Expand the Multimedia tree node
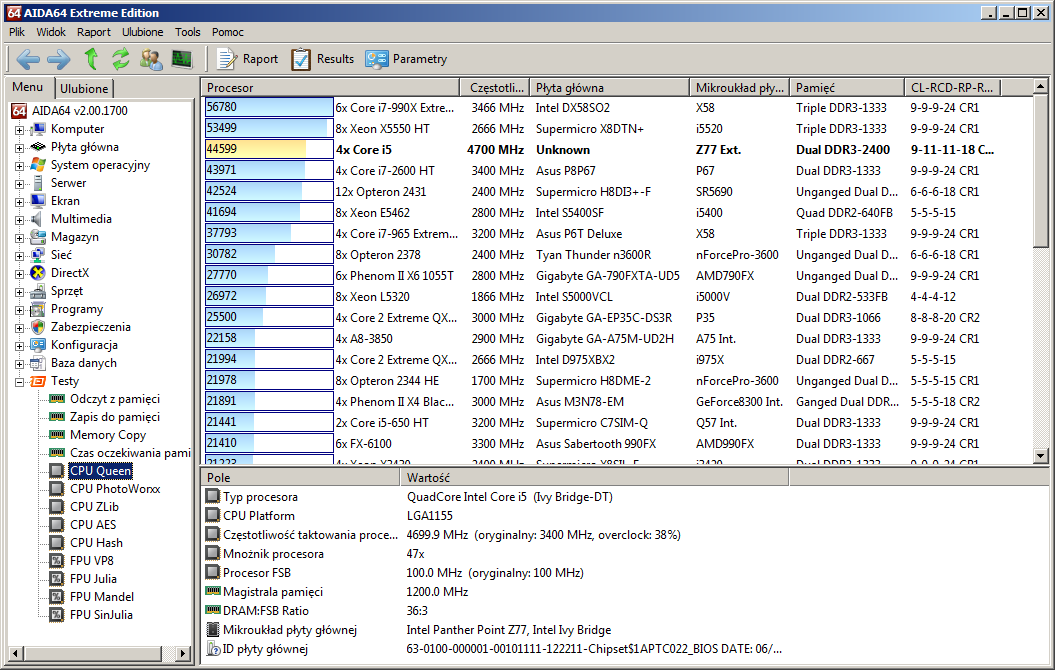The height and width of the screenshot is (670, 1055). pos(20,220)
